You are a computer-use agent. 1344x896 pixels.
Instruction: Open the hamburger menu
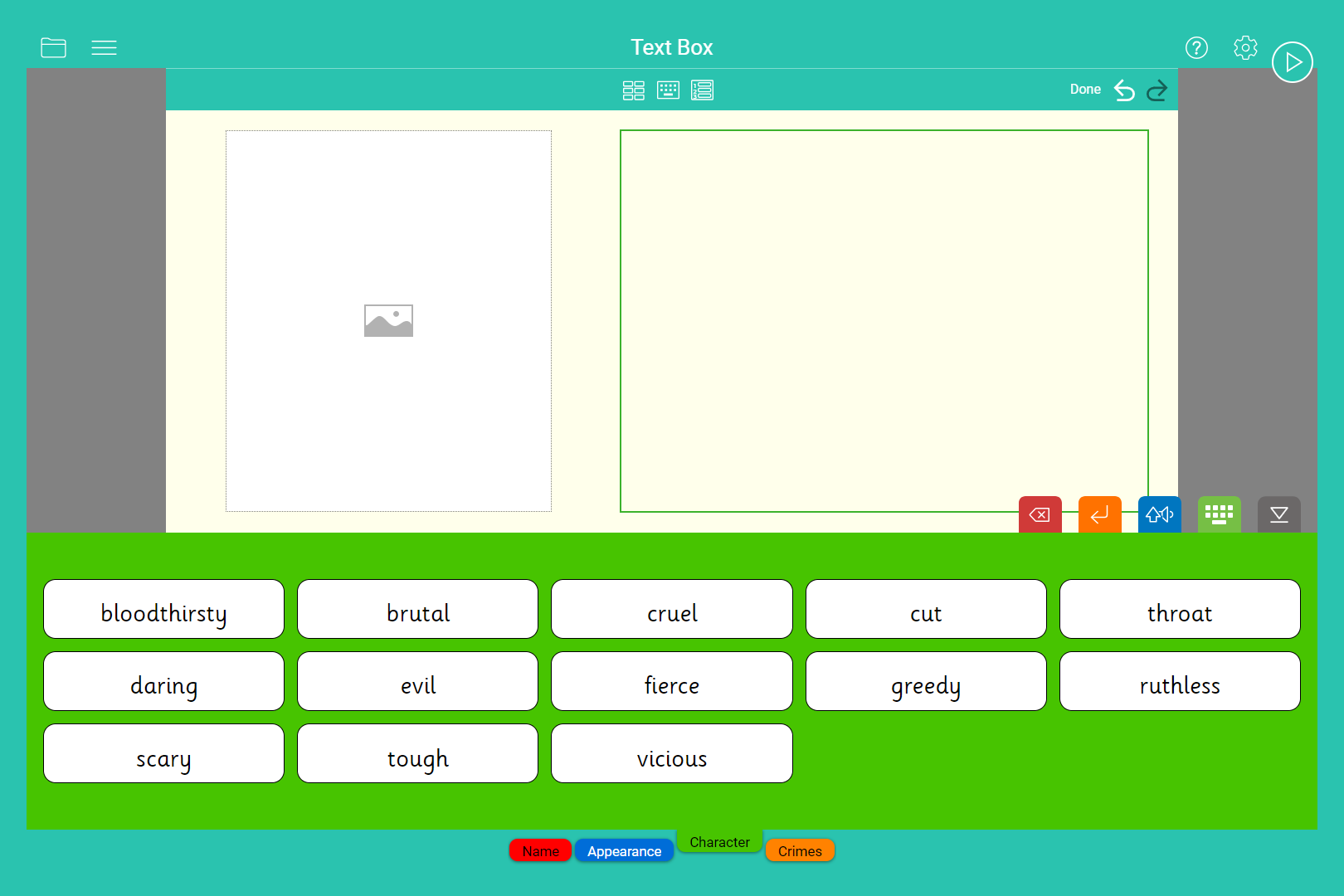[104, 47]
